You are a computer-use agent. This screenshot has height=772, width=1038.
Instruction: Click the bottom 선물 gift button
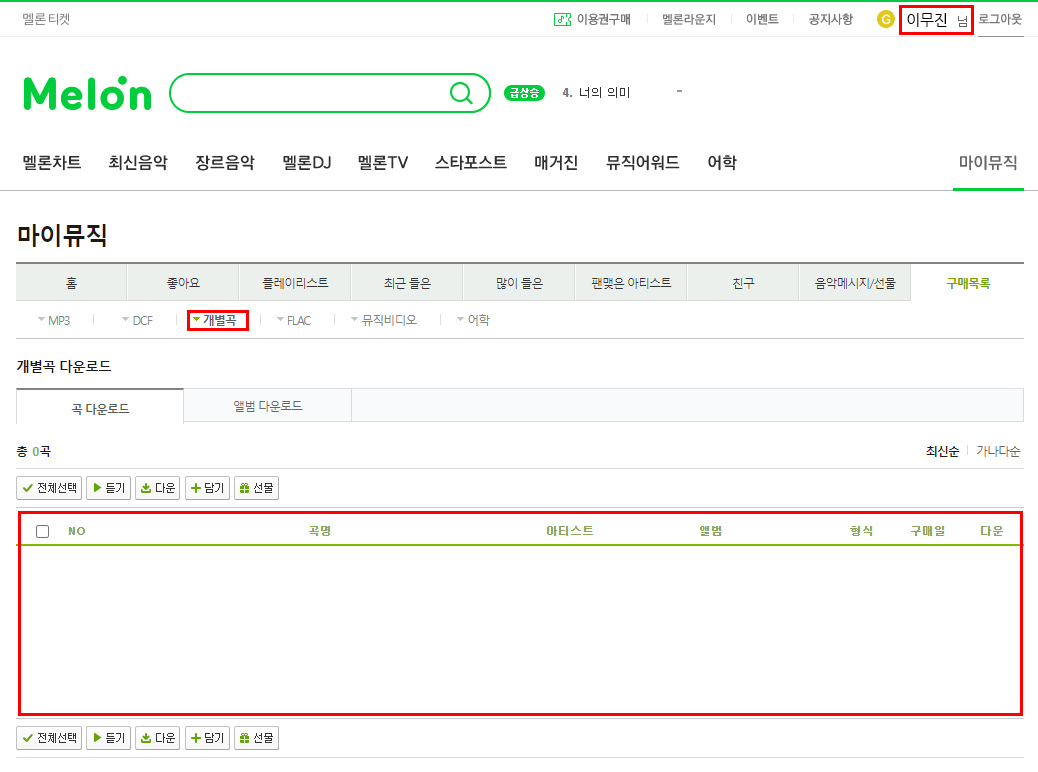256,738
